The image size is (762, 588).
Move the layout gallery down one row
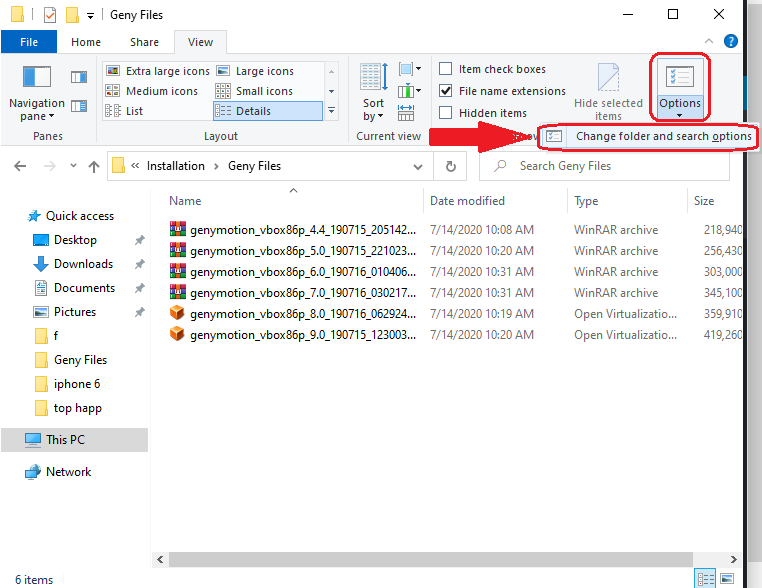point(331,91)
